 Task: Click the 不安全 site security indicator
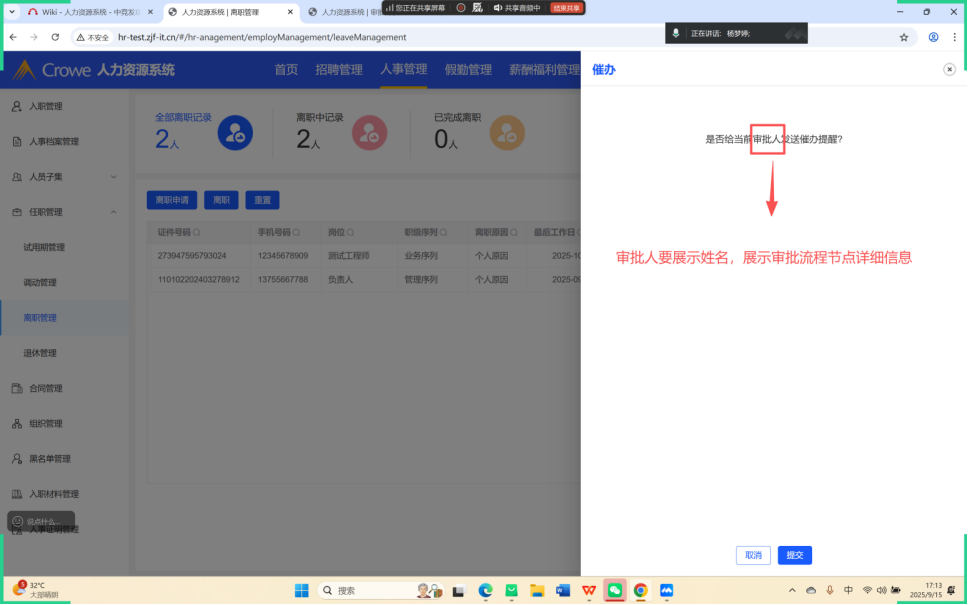click(x=93, y=37)
